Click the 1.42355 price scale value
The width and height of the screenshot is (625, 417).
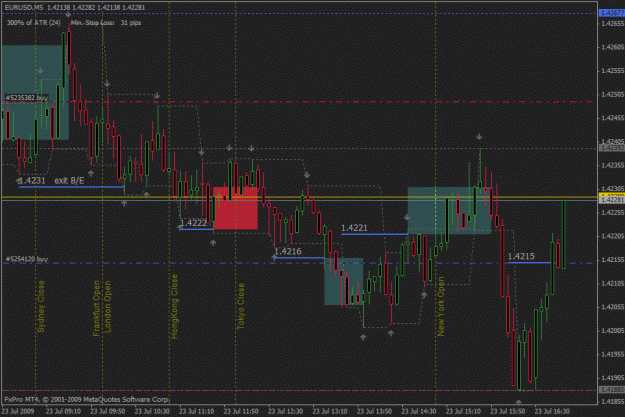coord(612,165)
